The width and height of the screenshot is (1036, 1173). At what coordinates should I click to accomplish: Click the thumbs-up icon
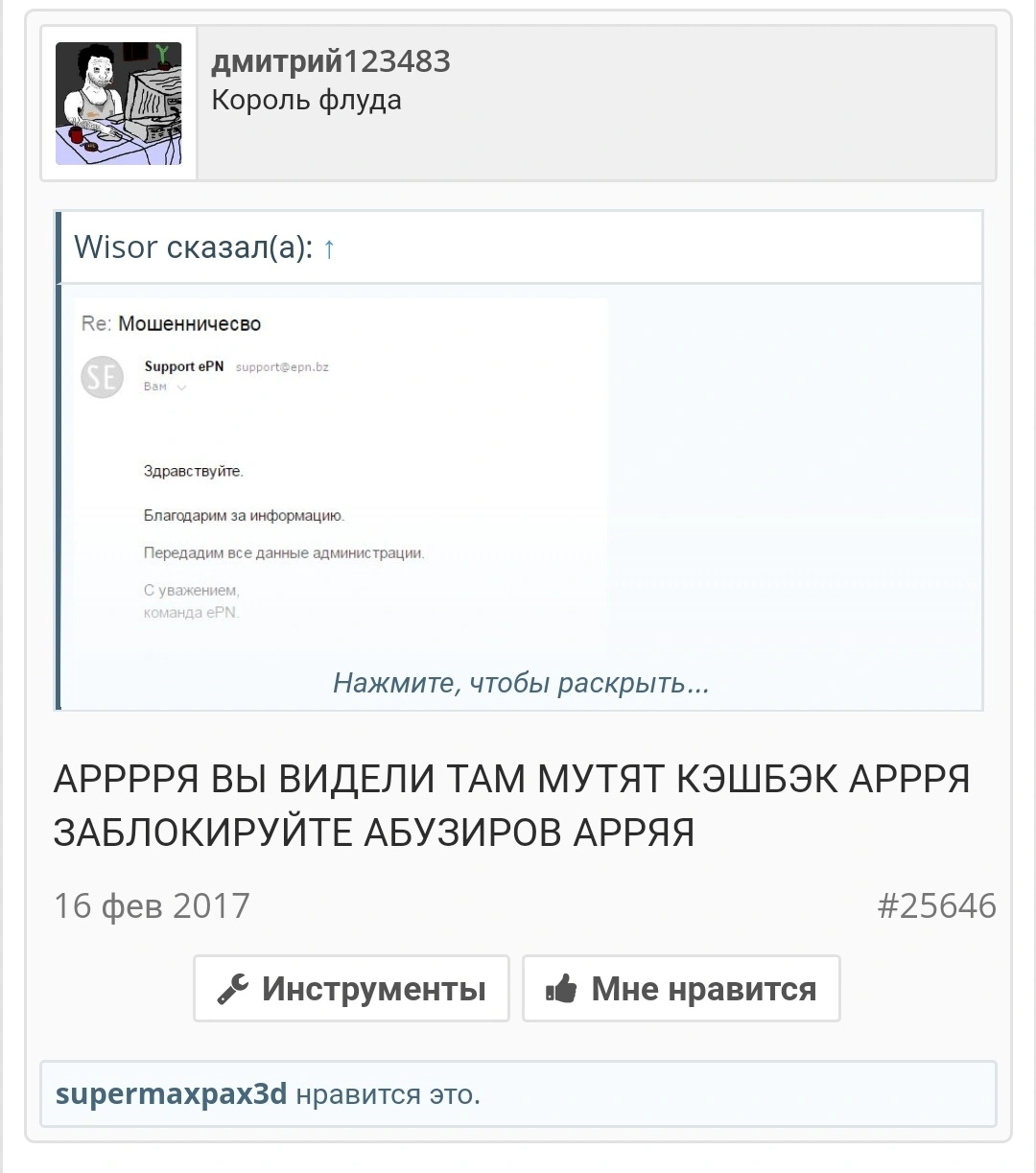tap(561, 989)
